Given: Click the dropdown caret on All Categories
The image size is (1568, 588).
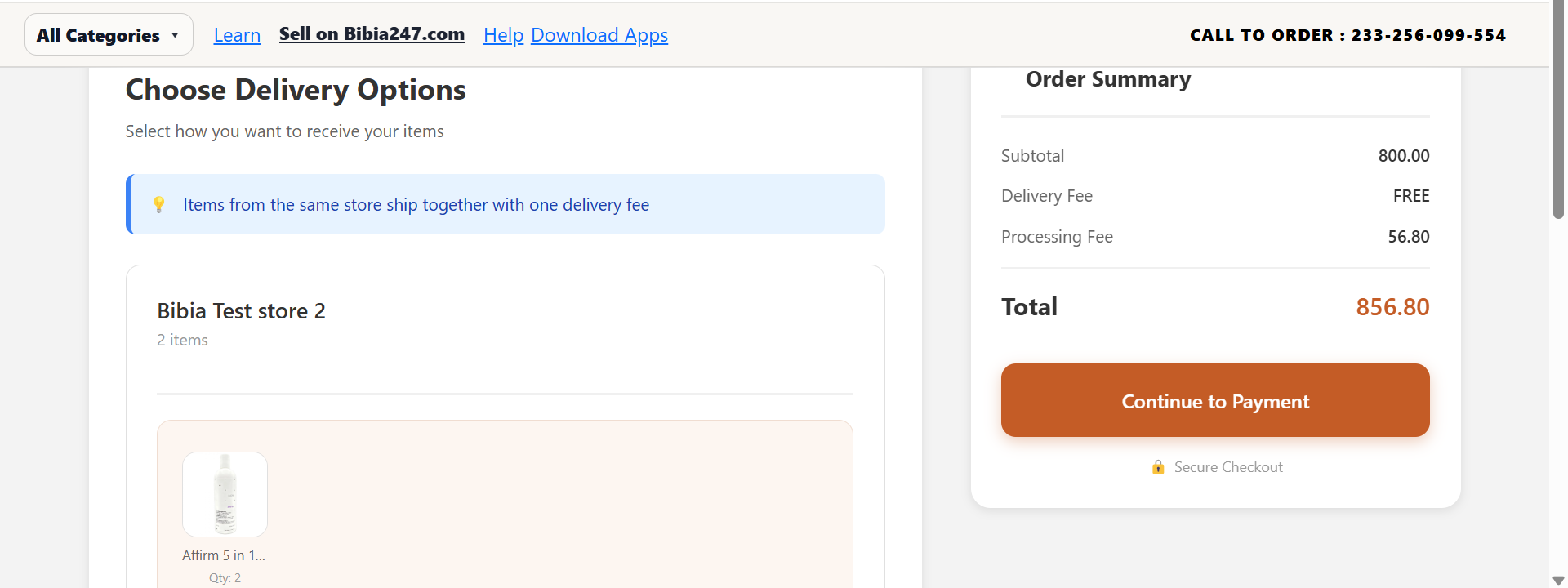Looking at the screenshot, I should point(173,34).
